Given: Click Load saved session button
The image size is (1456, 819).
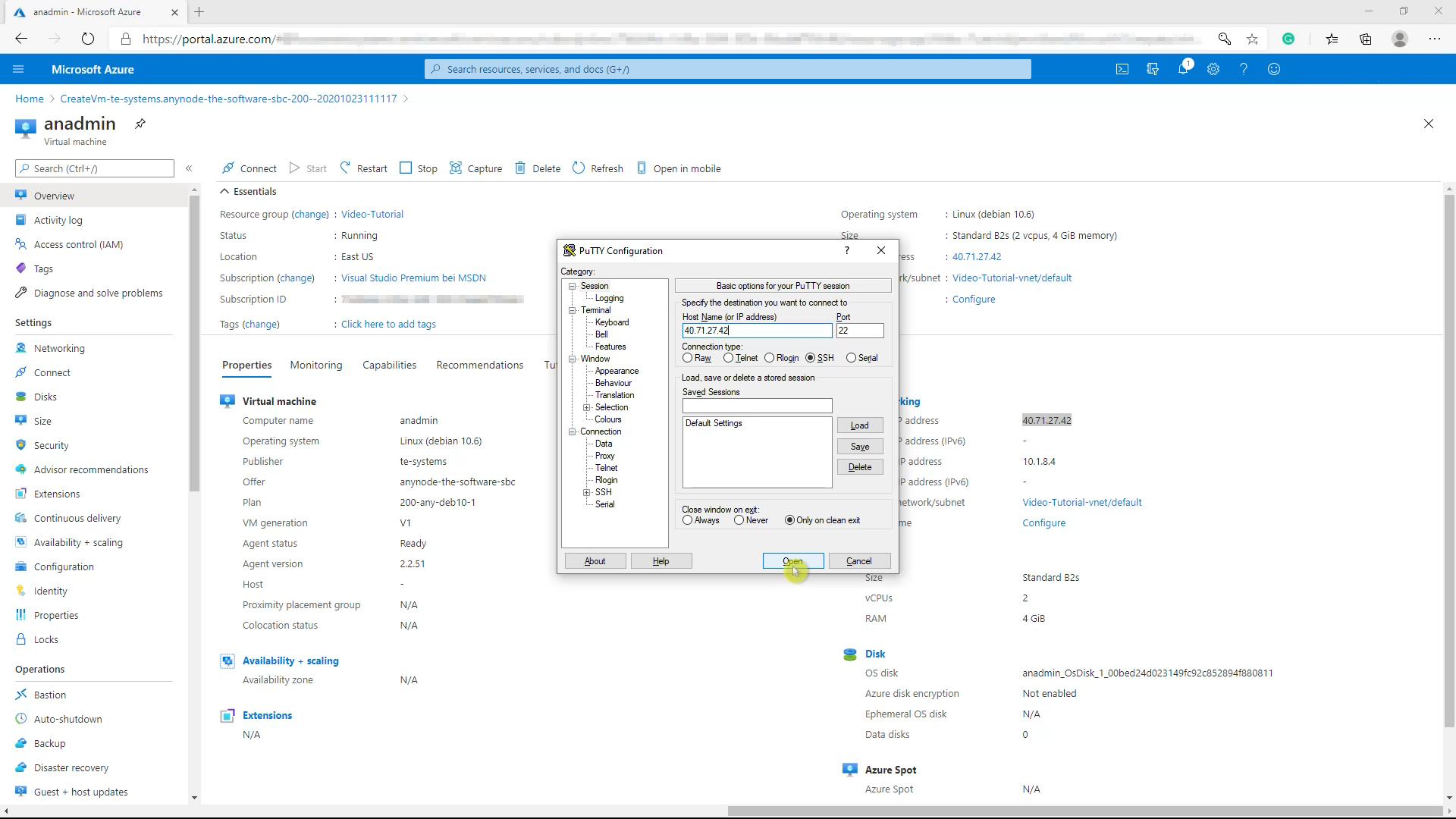Looking at the screenshot, I should pos(860,425).
